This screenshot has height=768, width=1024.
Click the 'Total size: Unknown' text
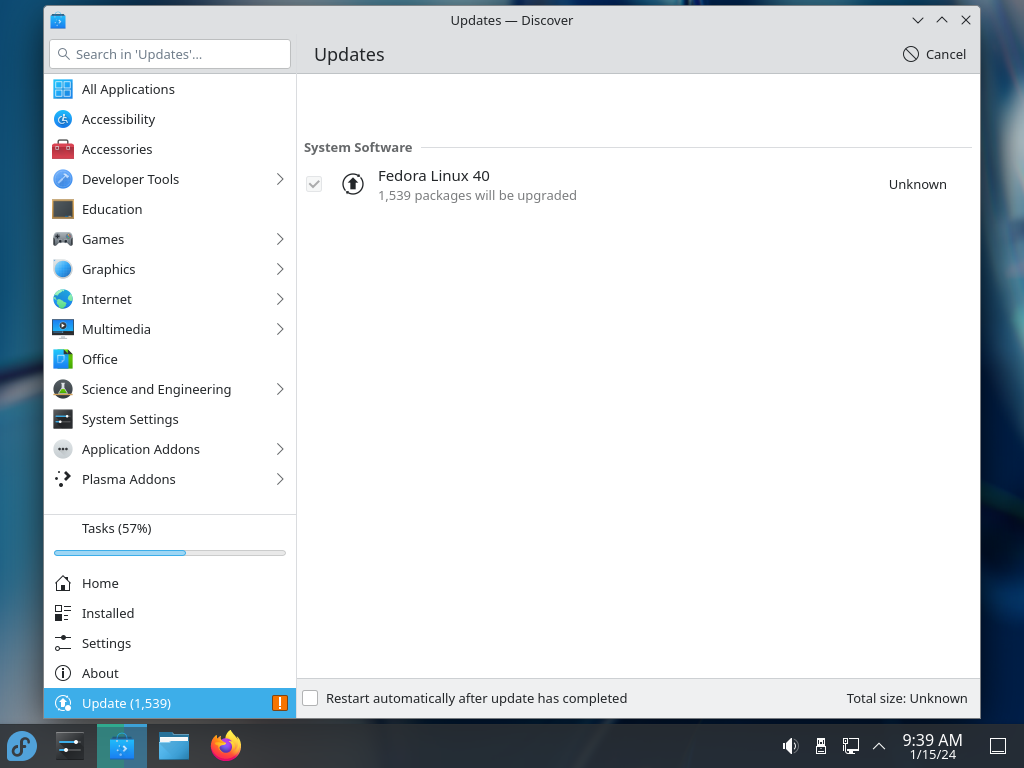[906, 698]
